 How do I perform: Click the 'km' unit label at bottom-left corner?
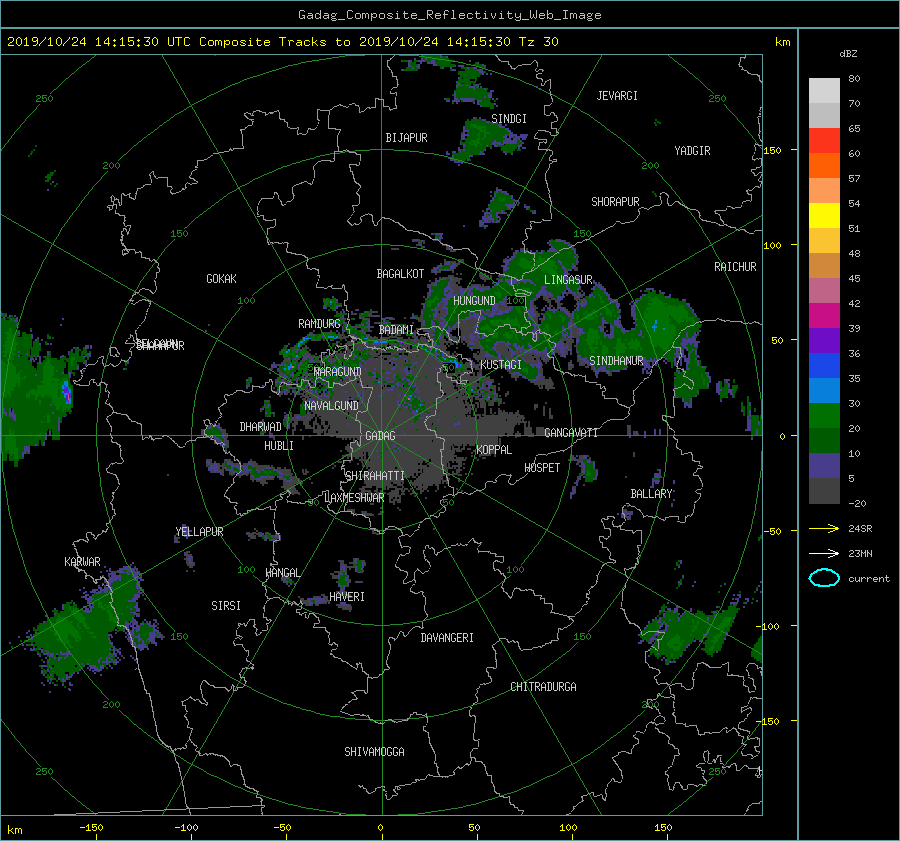14,830
